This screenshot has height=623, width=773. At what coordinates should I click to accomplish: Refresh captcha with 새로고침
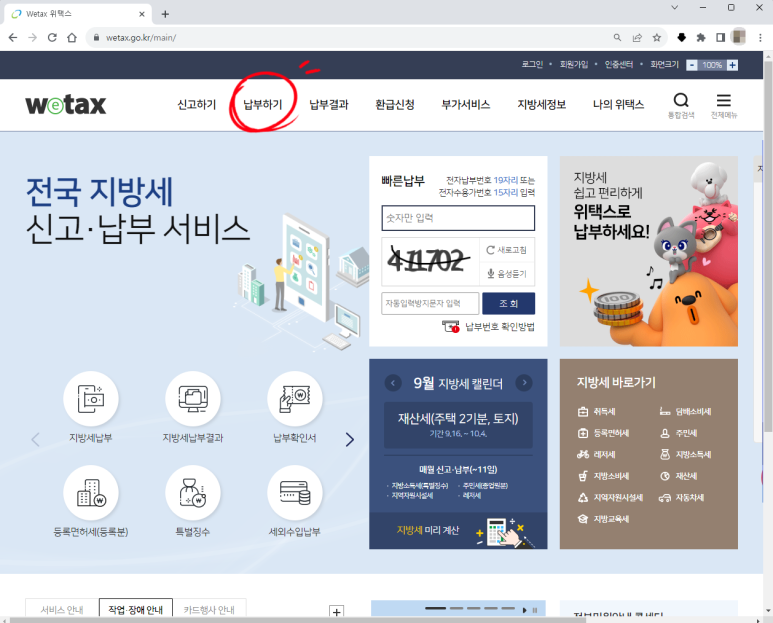[507, 250]
